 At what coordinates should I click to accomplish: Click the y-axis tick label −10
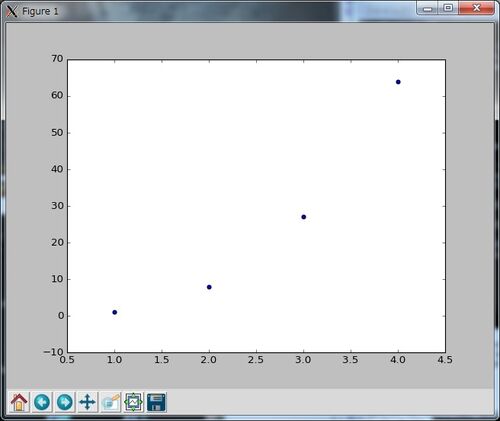pyautogui.click(x=53, y=352)
